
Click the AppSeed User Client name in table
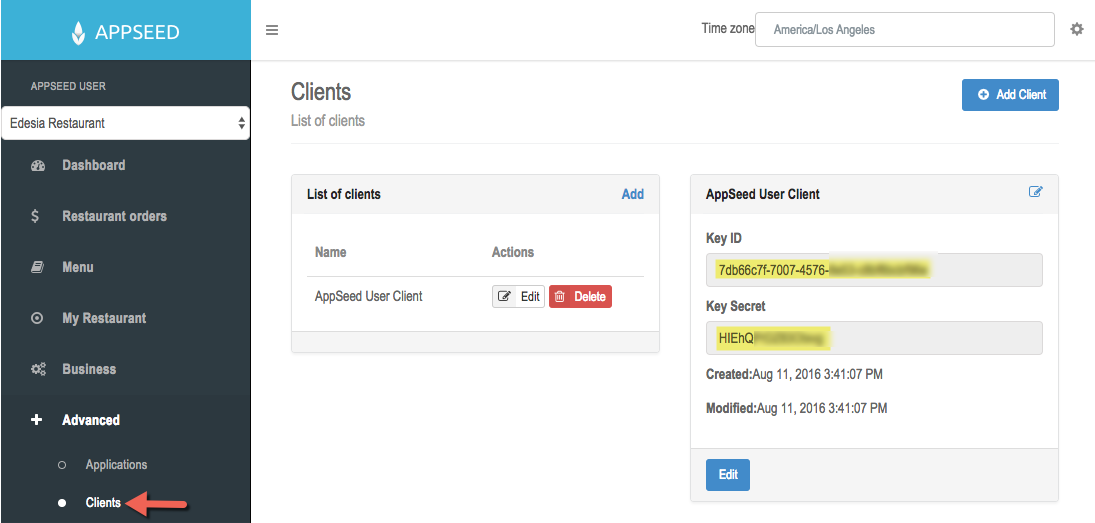(x=369, y=296)
